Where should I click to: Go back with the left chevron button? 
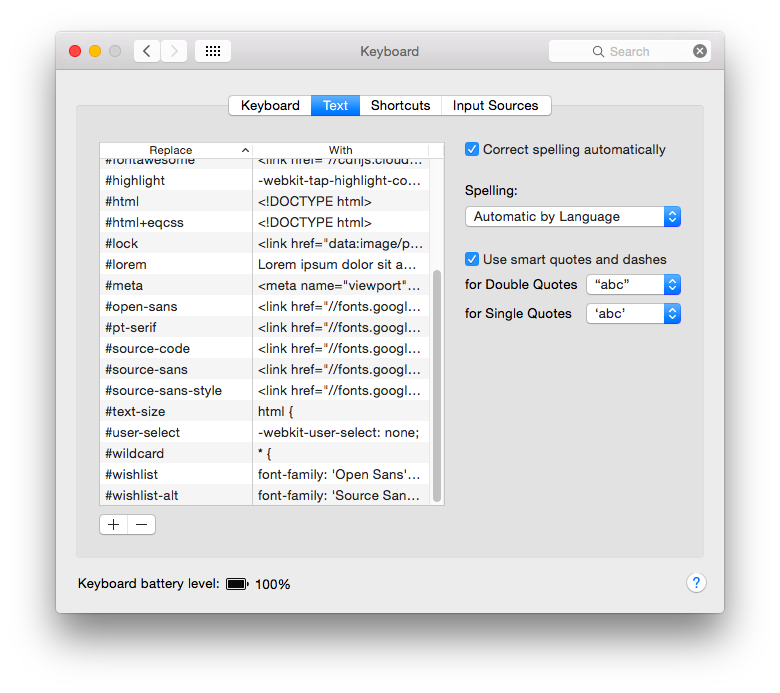tap(147, 51)
